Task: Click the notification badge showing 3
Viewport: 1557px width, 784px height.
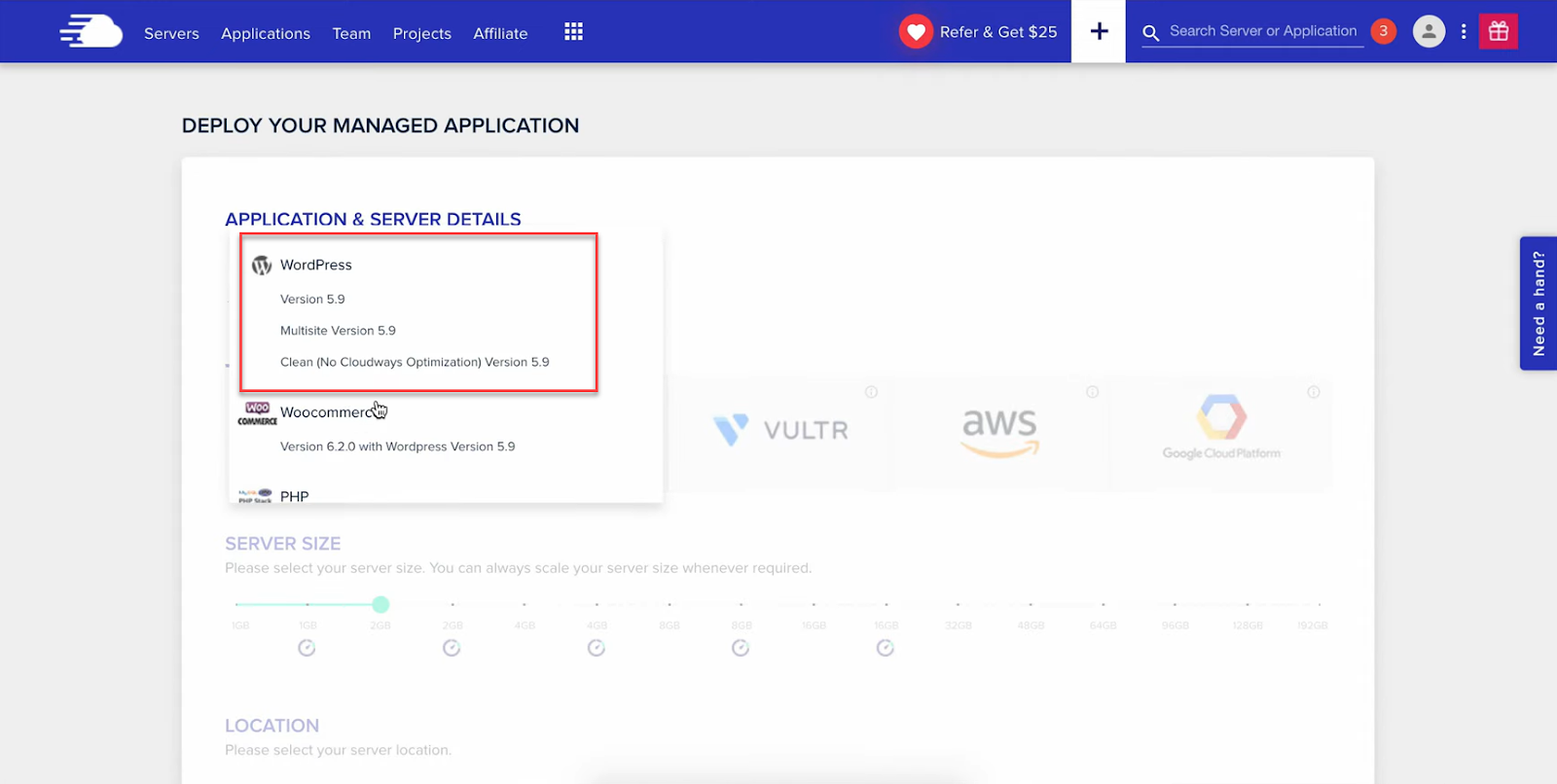Action: (x=1383, y=31)
